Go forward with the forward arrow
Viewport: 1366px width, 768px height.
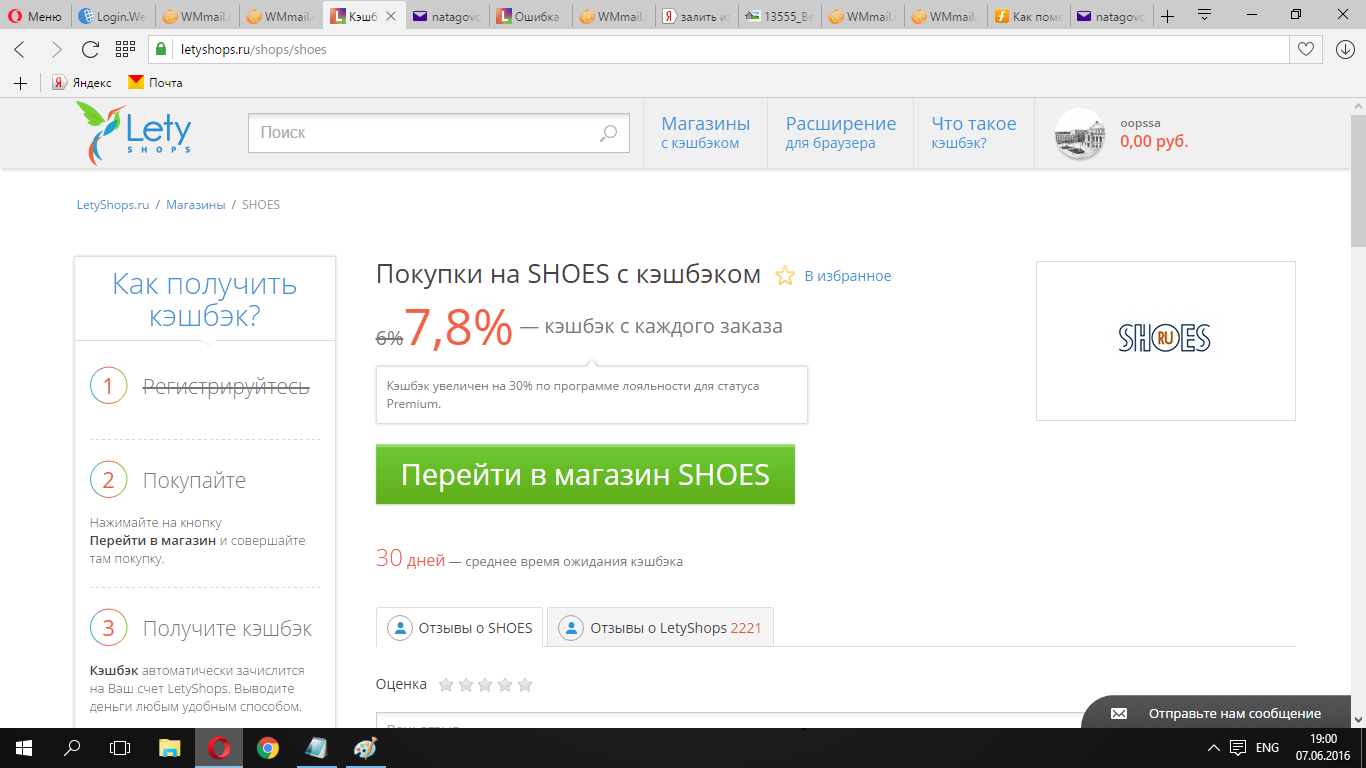click(x=56, y=49)
